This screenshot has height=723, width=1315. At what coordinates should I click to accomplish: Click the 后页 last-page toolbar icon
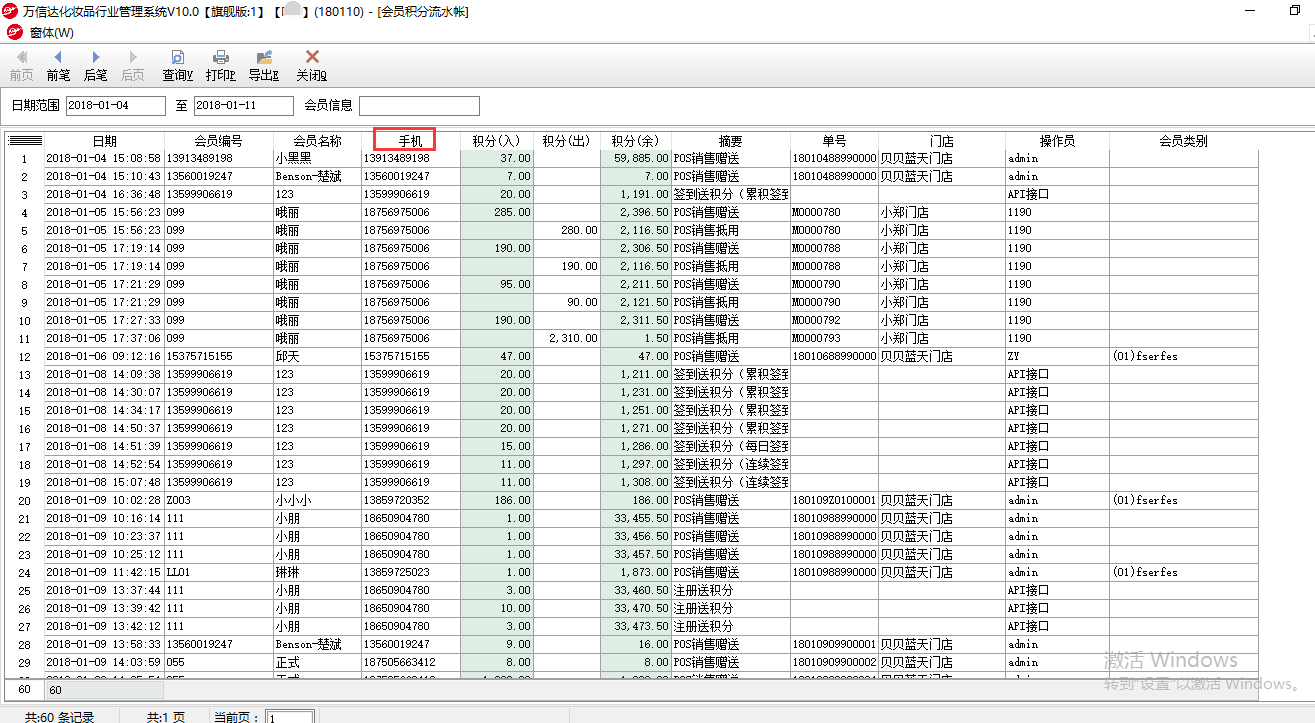click(132, 66)
